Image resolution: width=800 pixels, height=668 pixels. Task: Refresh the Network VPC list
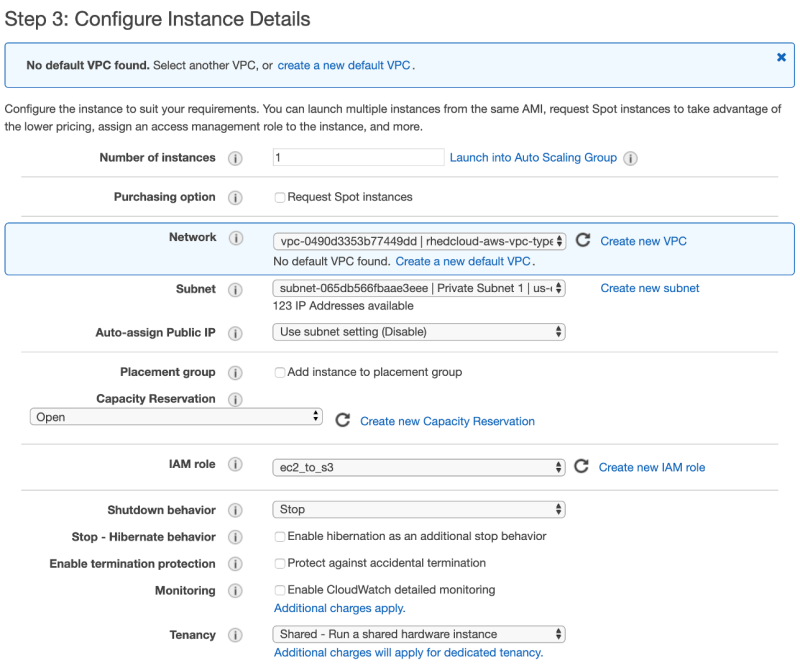583,241
